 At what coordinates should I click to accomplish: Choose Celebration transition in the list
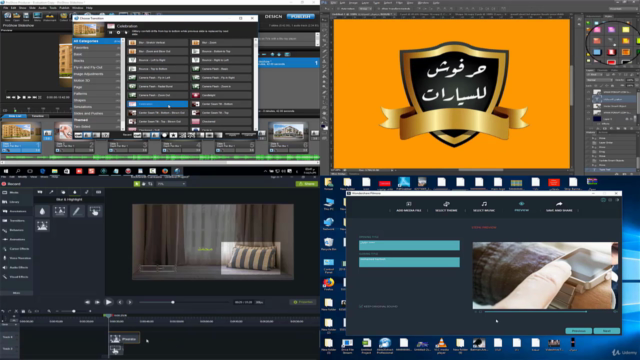(x=158, y=104)
